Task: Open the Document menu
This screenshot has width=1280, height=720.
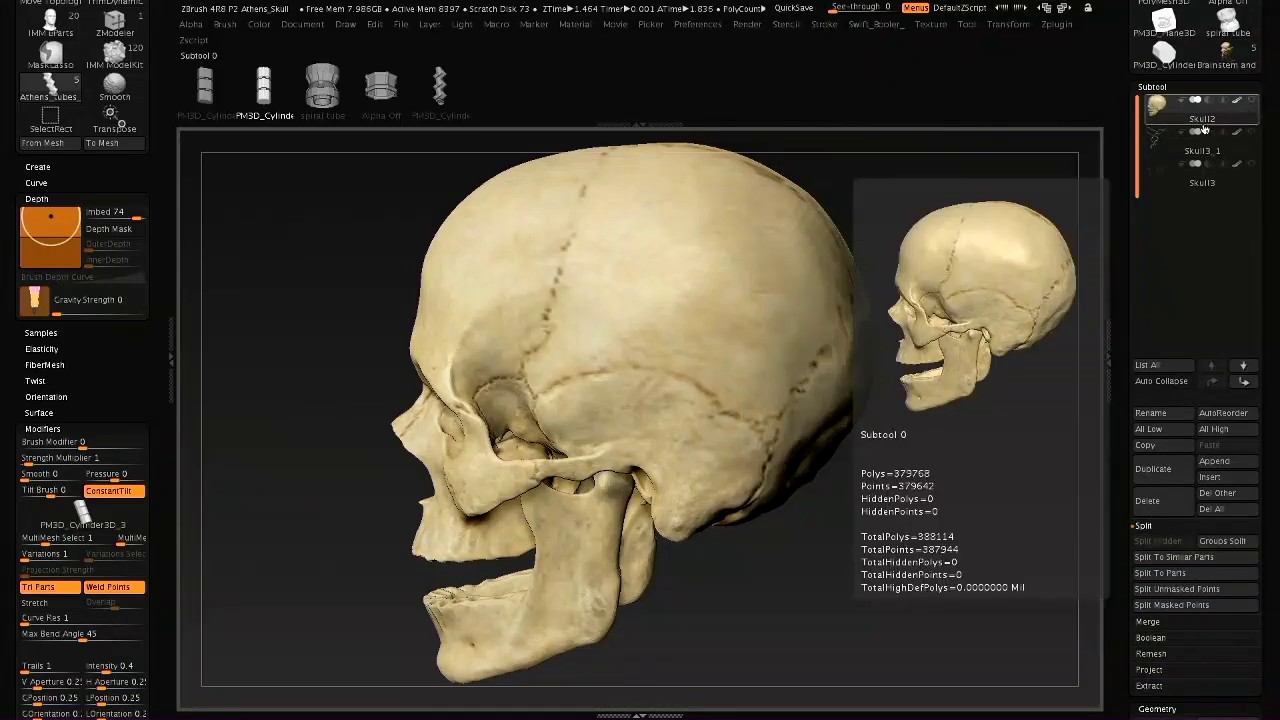Action: [302, 24]
